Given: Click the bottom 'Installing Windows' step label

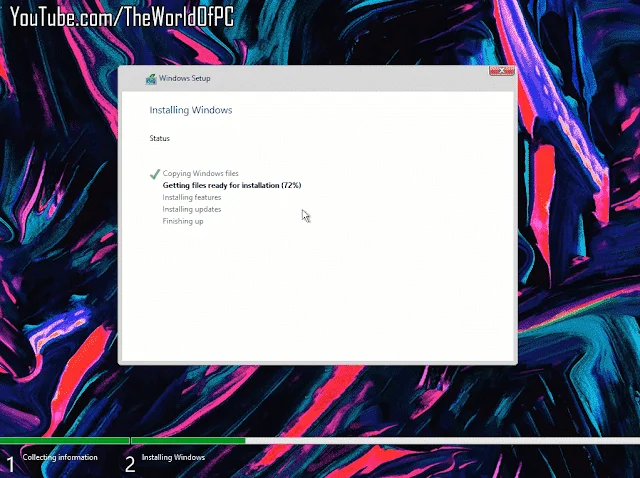Looking at the screenshot, I should 173,457.
